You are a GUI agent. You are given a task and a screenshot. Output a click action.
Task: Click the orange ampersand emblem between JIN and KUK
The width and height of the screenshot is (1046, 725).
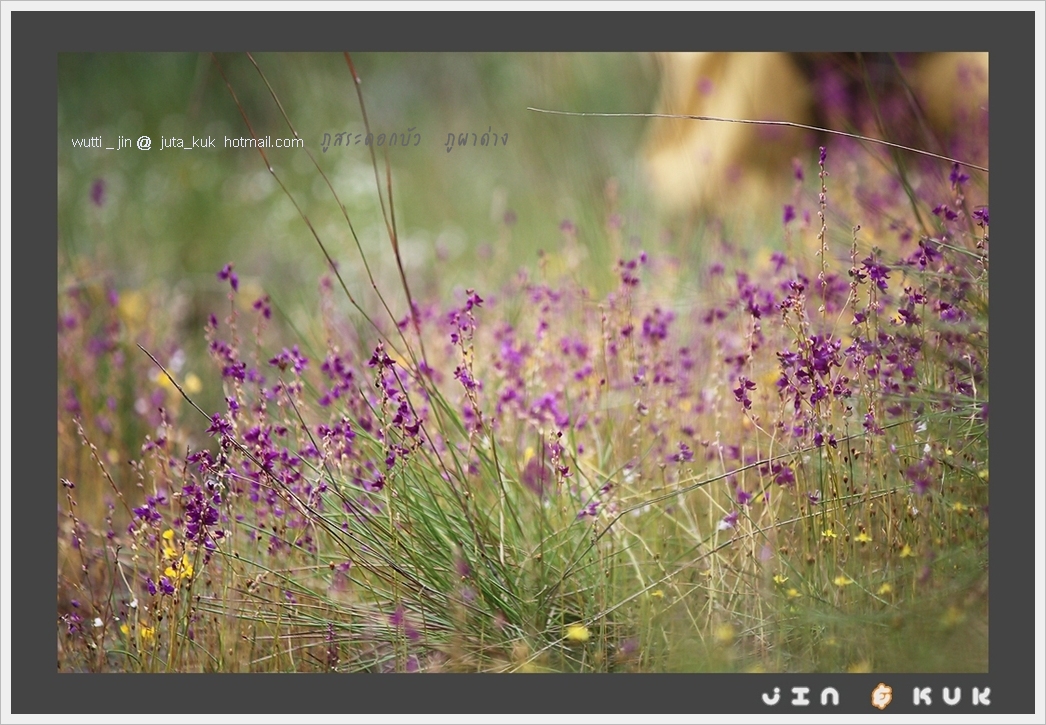[x=881, y=696]
